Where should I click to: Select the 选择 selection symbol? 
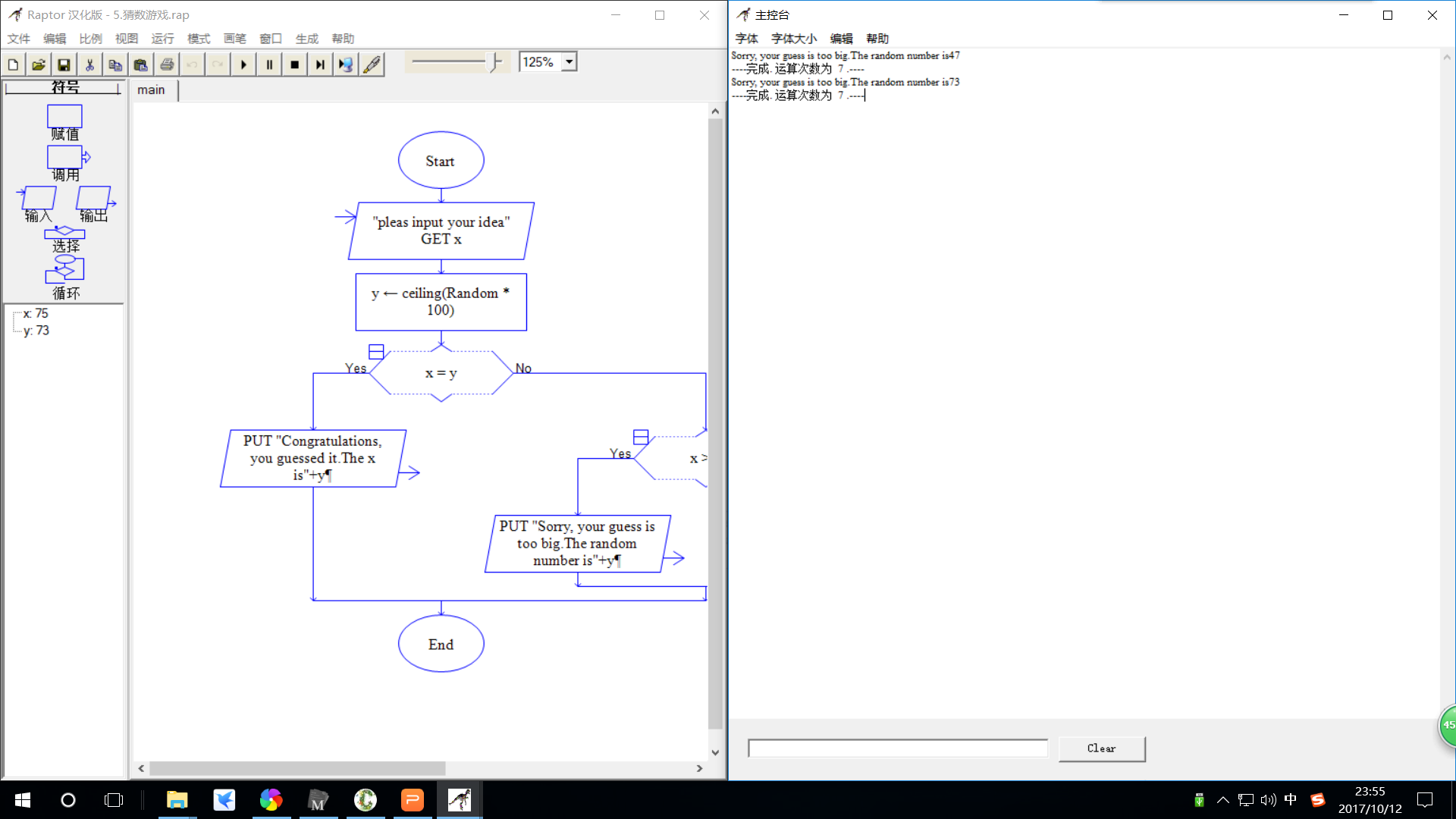coord(65,240)
